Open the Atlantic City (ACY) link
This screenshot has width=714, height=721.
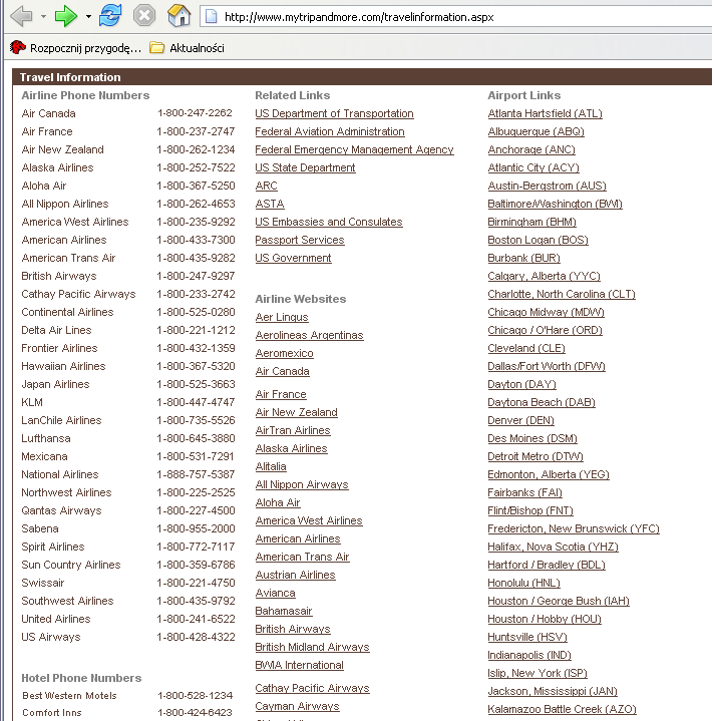[533, 168]
